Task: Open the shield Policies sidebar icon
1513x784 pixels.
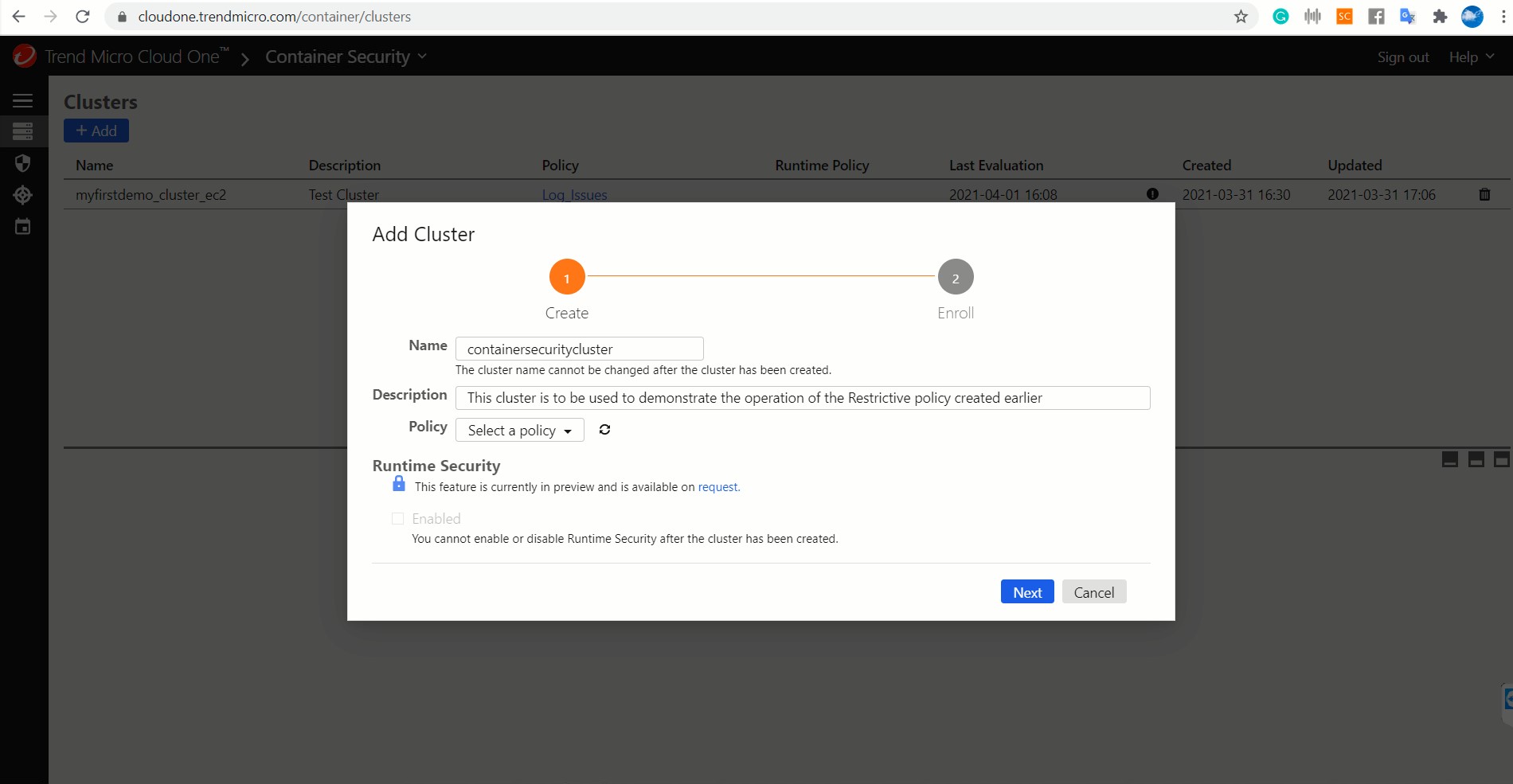Action: [22, 163]
